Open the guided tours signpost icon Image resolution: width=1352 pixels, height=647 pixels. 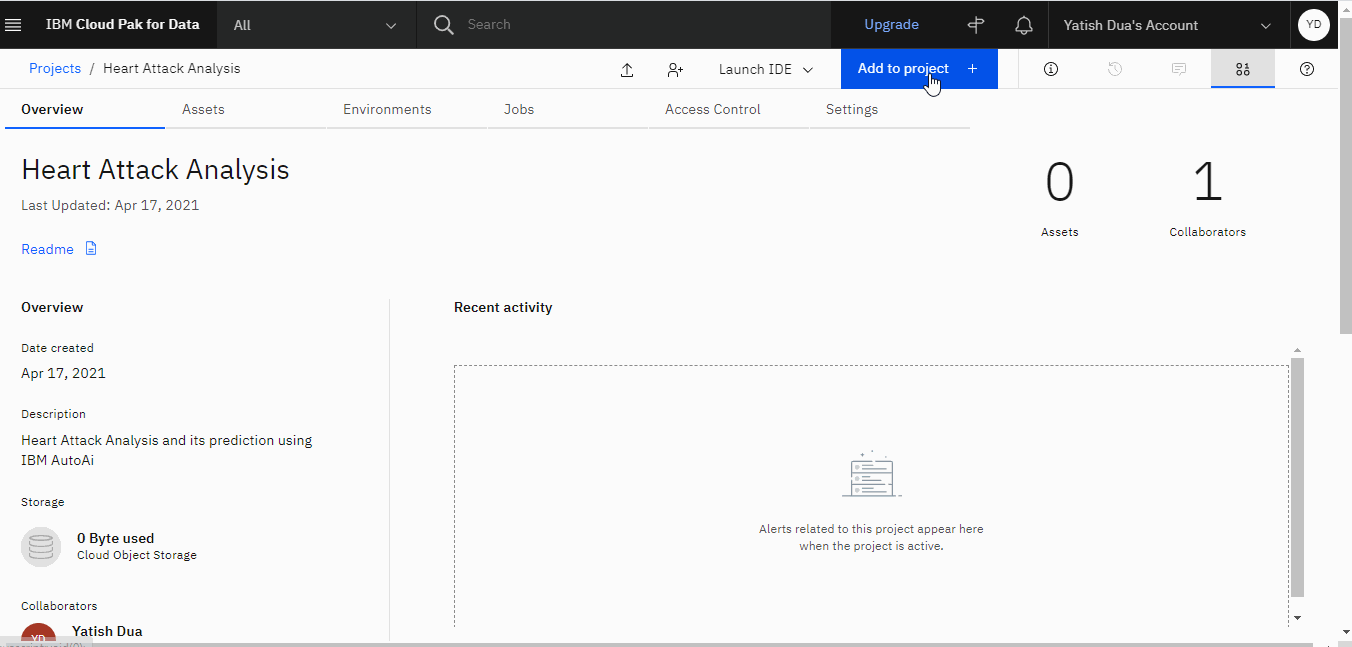pyautogui.click(x=976, y=25)
